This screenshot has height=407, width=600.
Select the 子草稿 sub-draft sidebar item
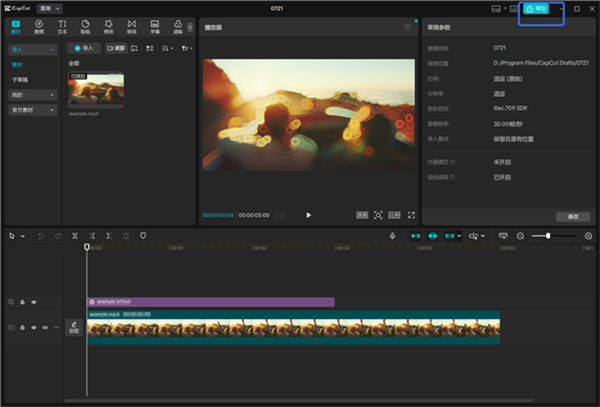20,79
